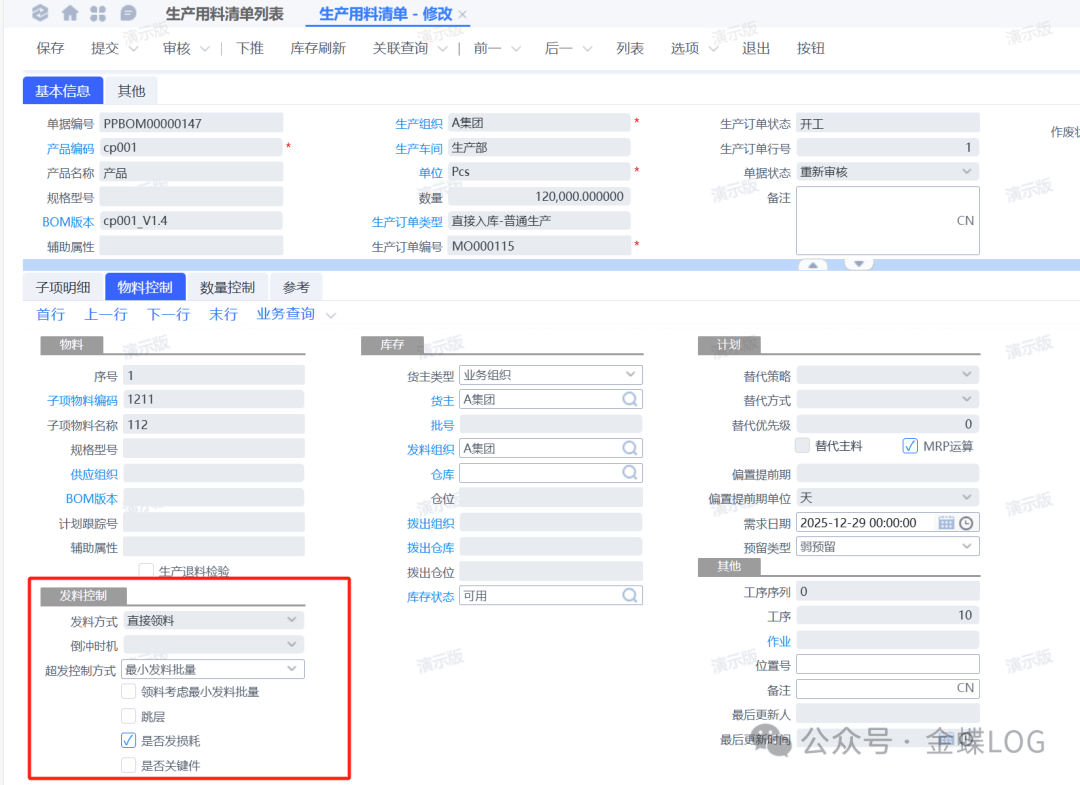Open the app grid menu icon
Image resolution: width=1080 pixels, height=785 pixels.
(98, 14)
